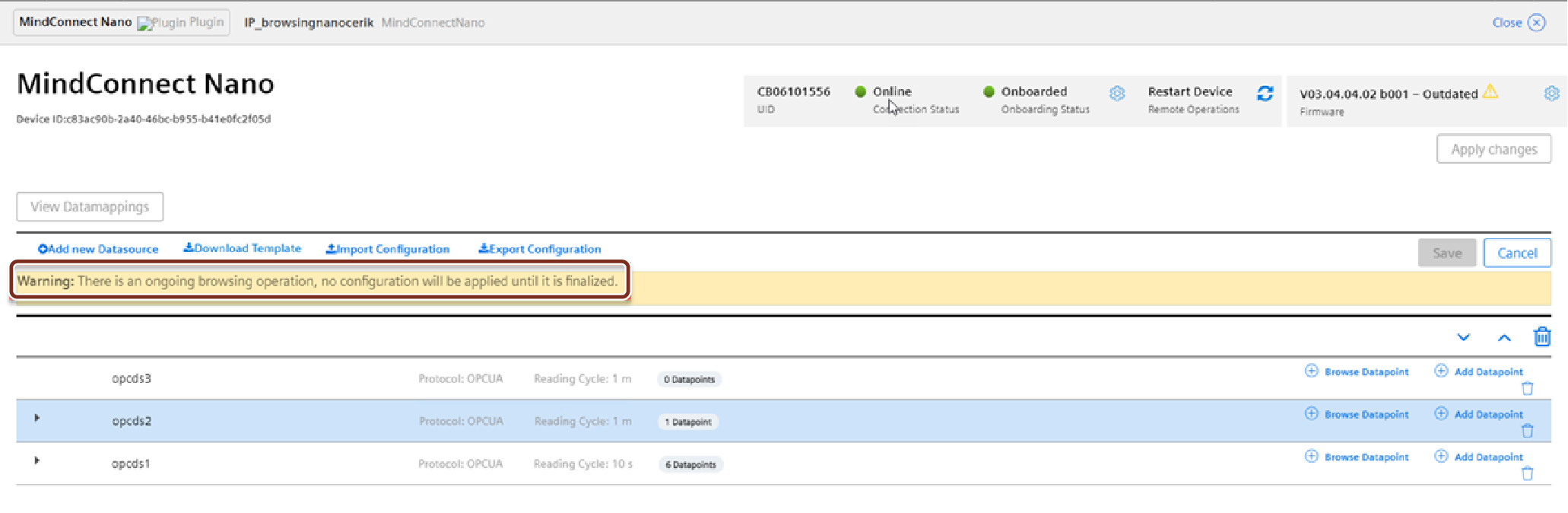
Task: Collapse all datasources with down chevron
Action: (1464, 337)
